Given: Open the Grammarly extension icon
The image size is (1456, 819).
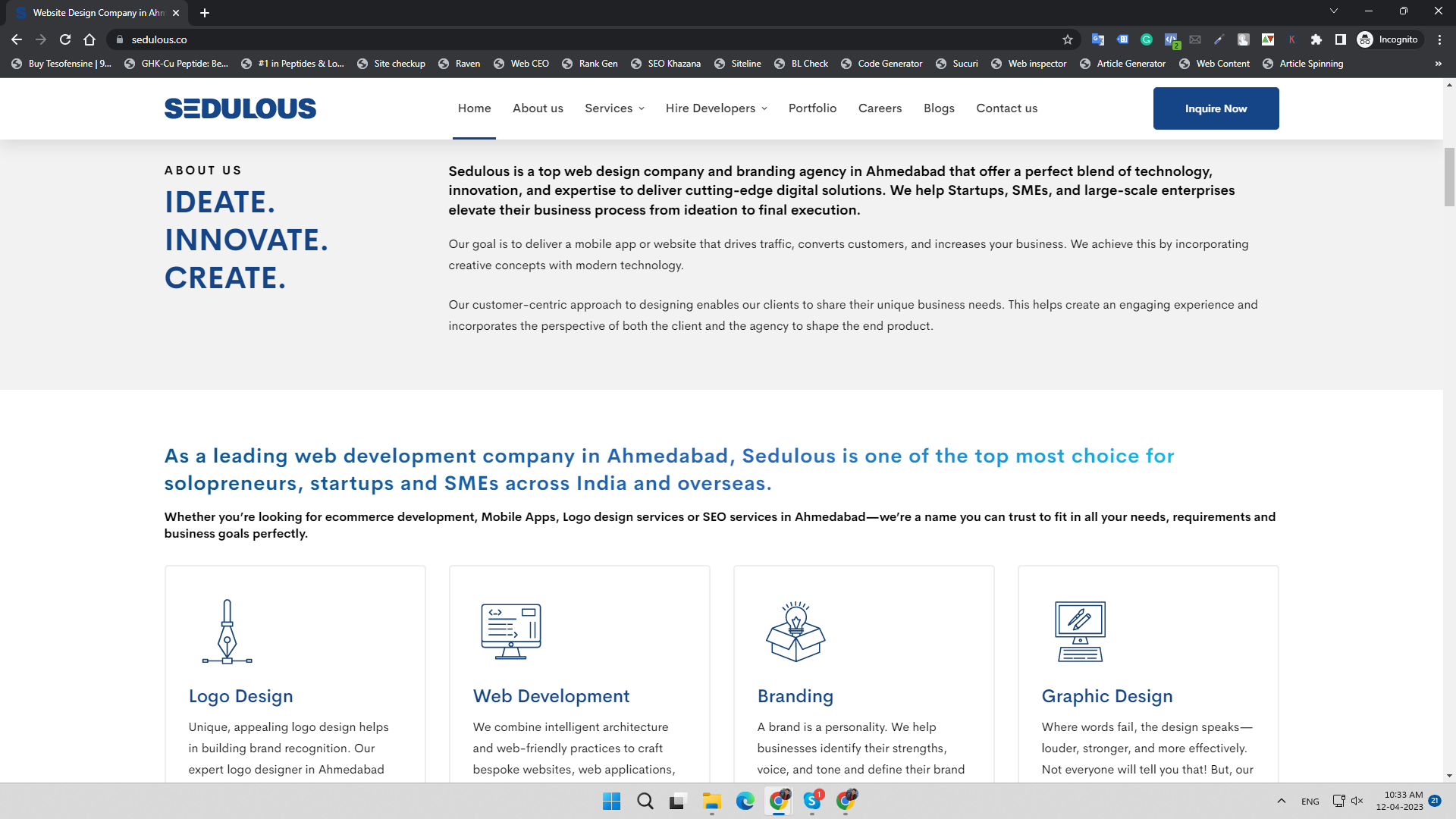Looking at the screenshot, I should (x=1147, y=39).
